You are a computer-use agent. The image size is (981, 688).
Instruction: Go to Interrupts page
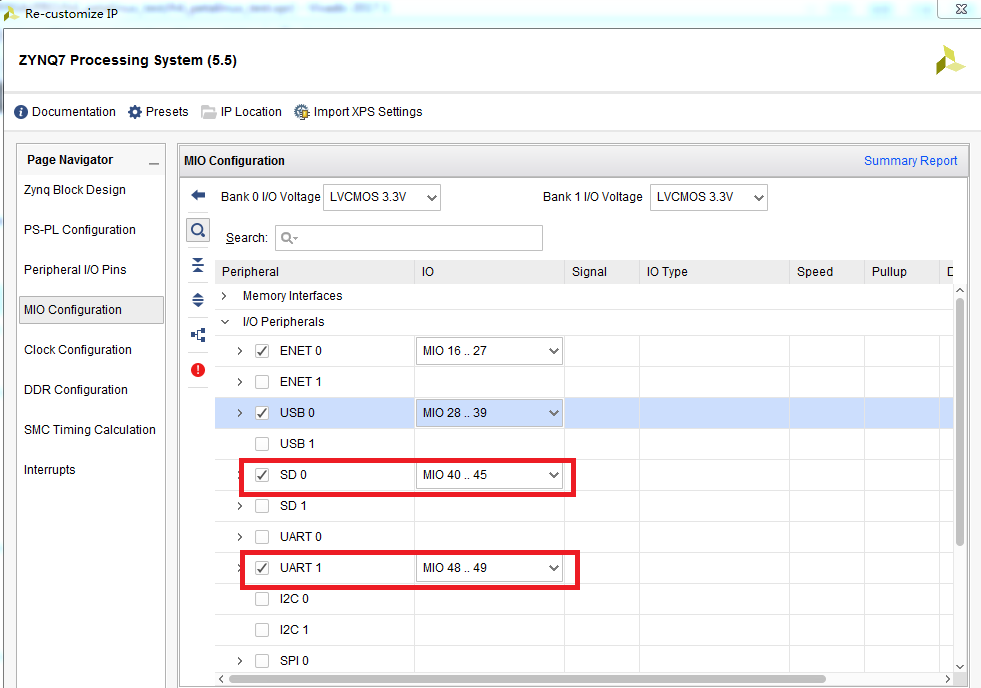49,470
